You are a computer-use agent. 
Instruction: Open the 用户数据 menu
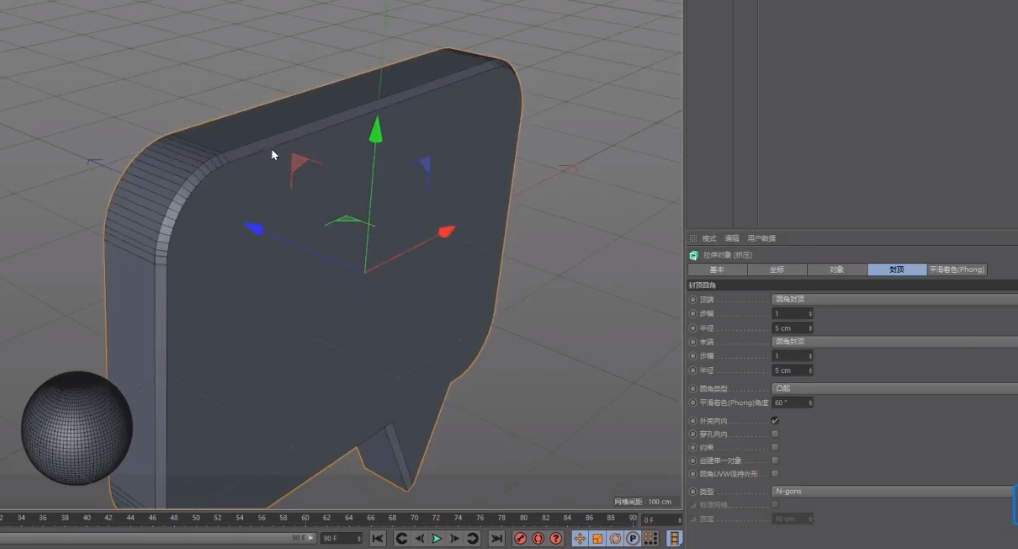point(761,238)
